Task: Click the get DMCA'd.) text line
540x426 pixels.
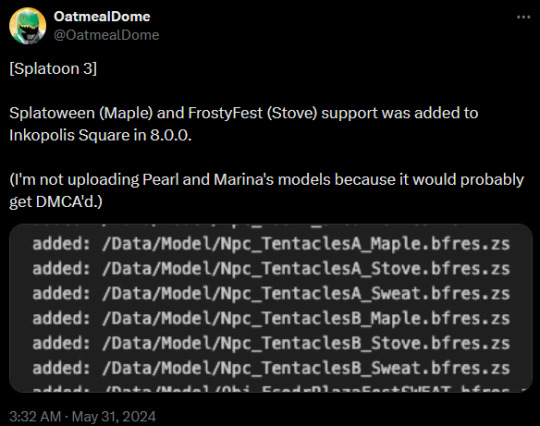Action: 56,202
